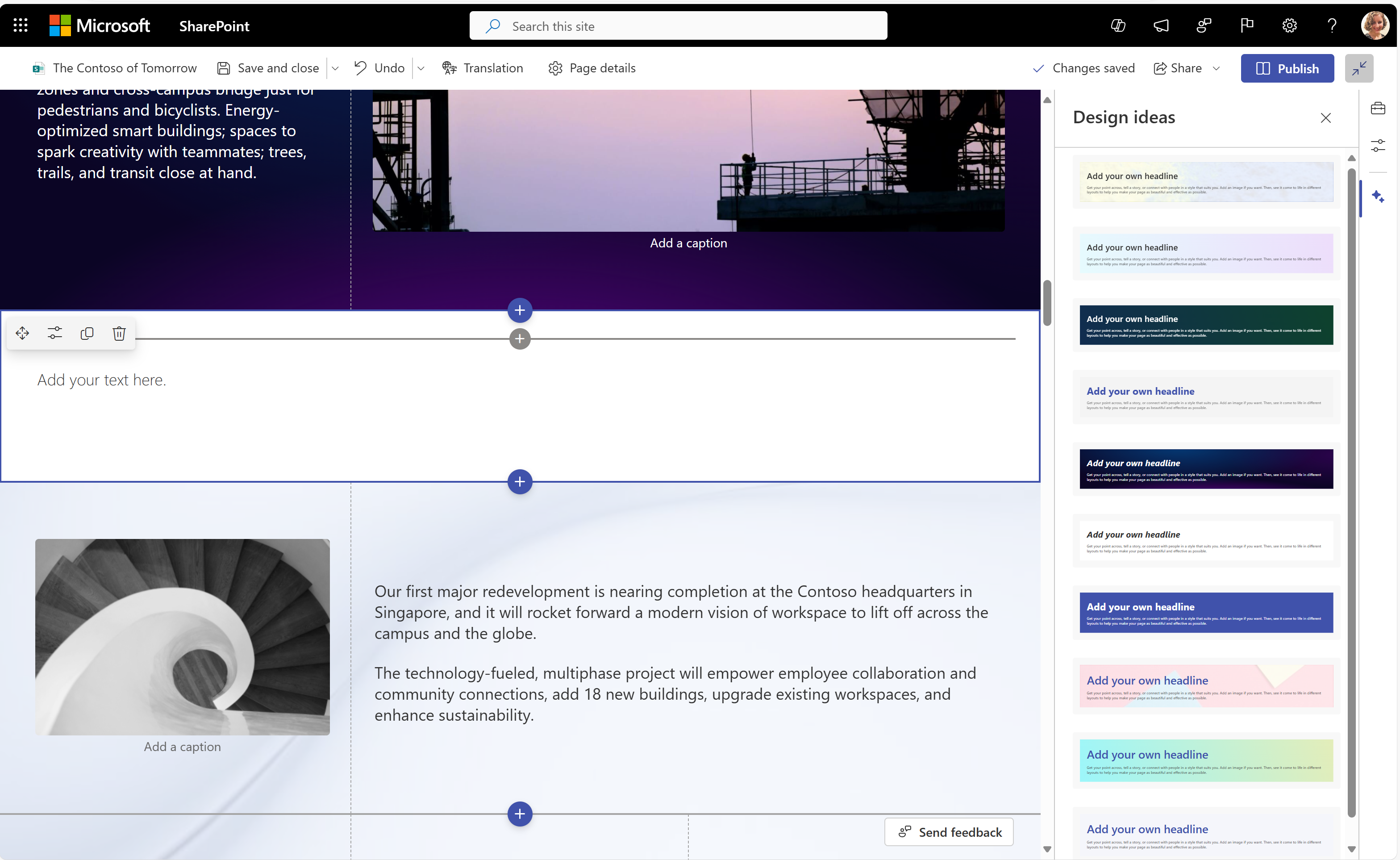The height and width of the screenshot is (860, 1400).
Task: Close the Design ideas panel
Action: 1326,118
